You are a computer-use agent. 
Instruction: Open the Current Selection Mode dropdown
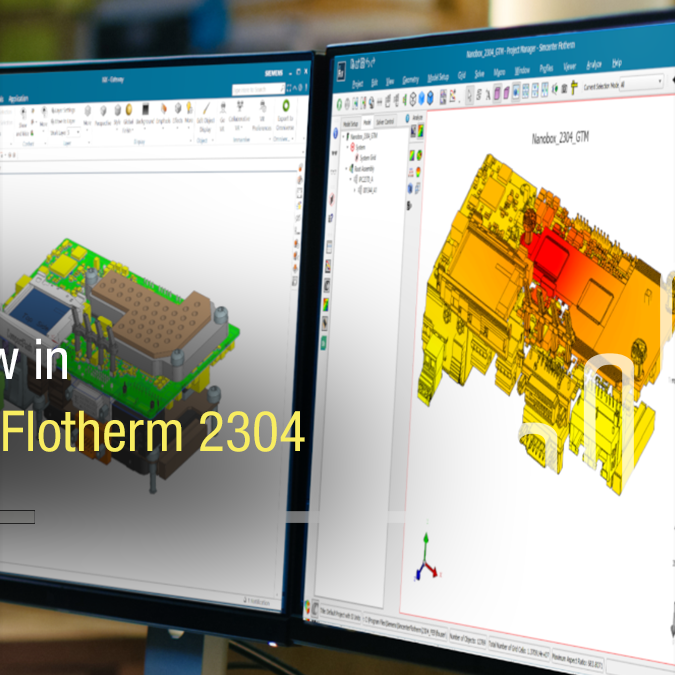click(x=641, y=83)
